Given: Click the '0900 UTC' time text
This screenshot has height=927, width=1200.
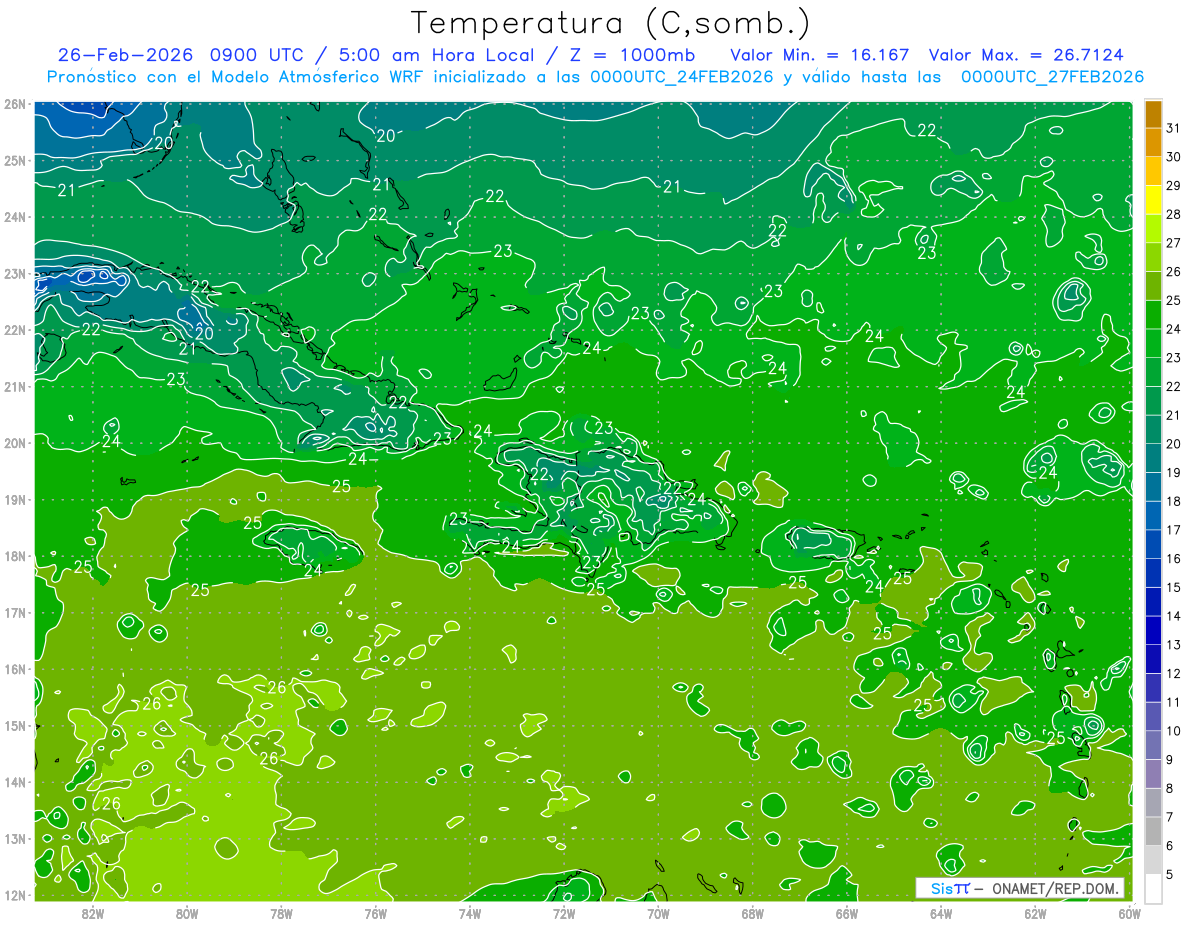Looking at the screenshot, I should (x=258, y=54).
